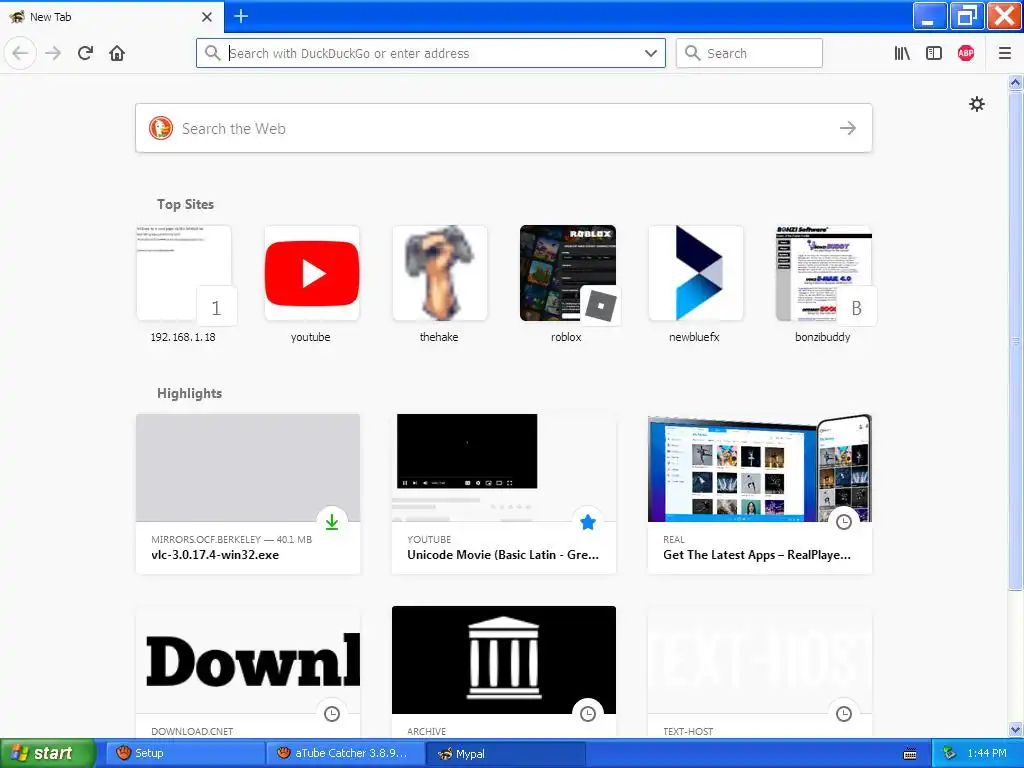The width and height of the screenshot is (1024, 768).
Task: Click the Highlights section heading
Action: click(x=189, y=393)
